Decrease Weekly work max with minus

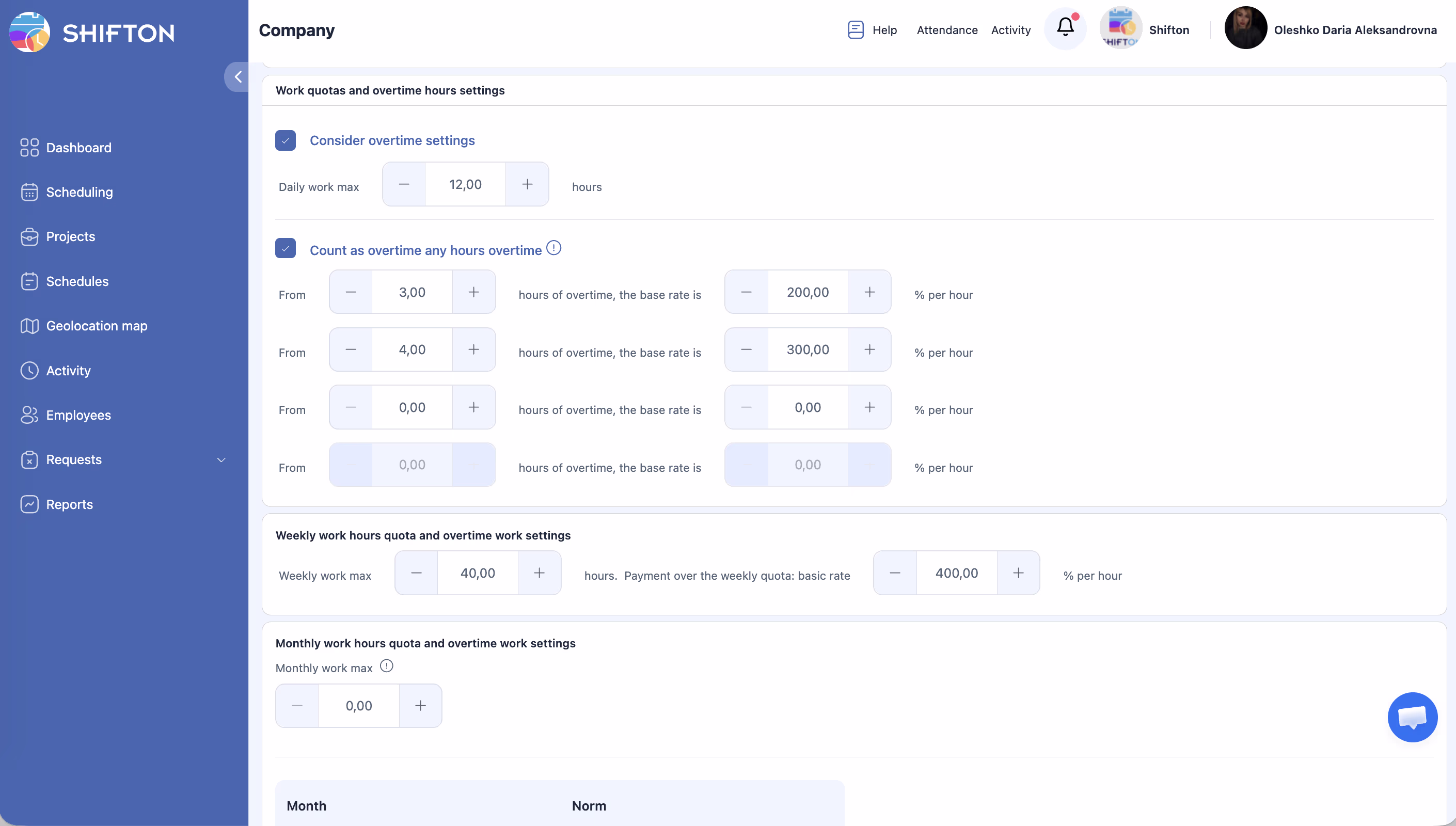416,573
